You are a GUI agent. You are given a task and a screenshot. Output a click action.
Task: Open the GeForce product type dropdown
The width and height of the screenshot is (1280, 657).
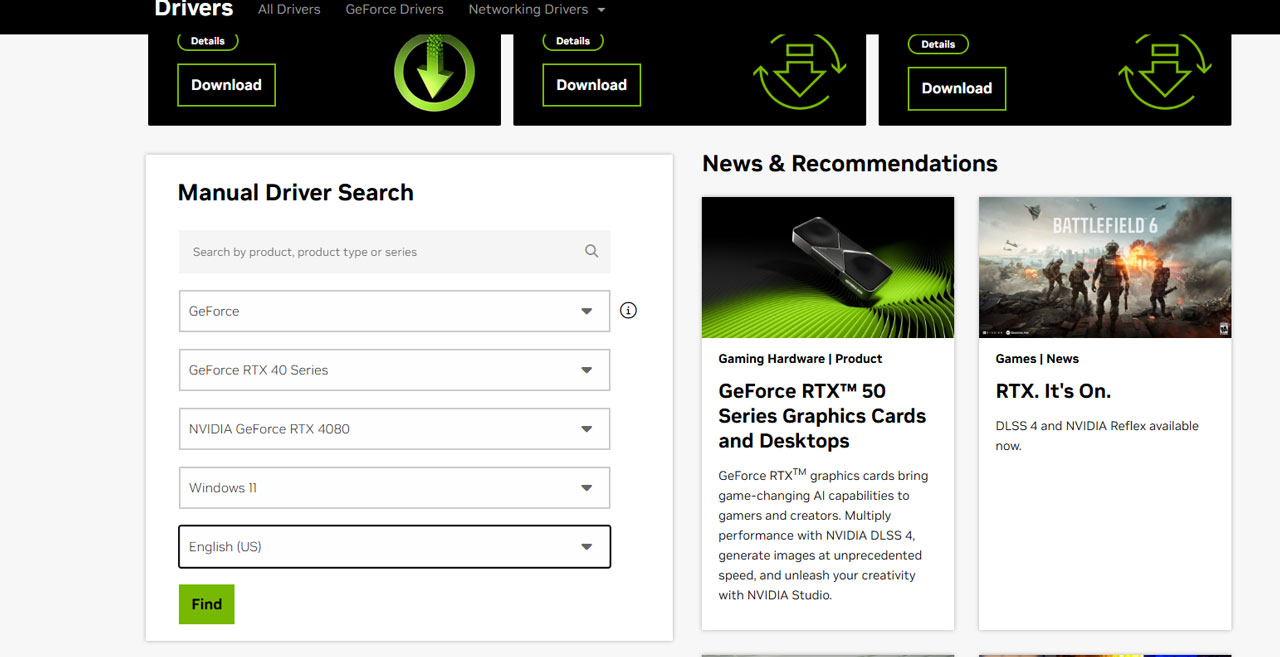click(394, 311)
